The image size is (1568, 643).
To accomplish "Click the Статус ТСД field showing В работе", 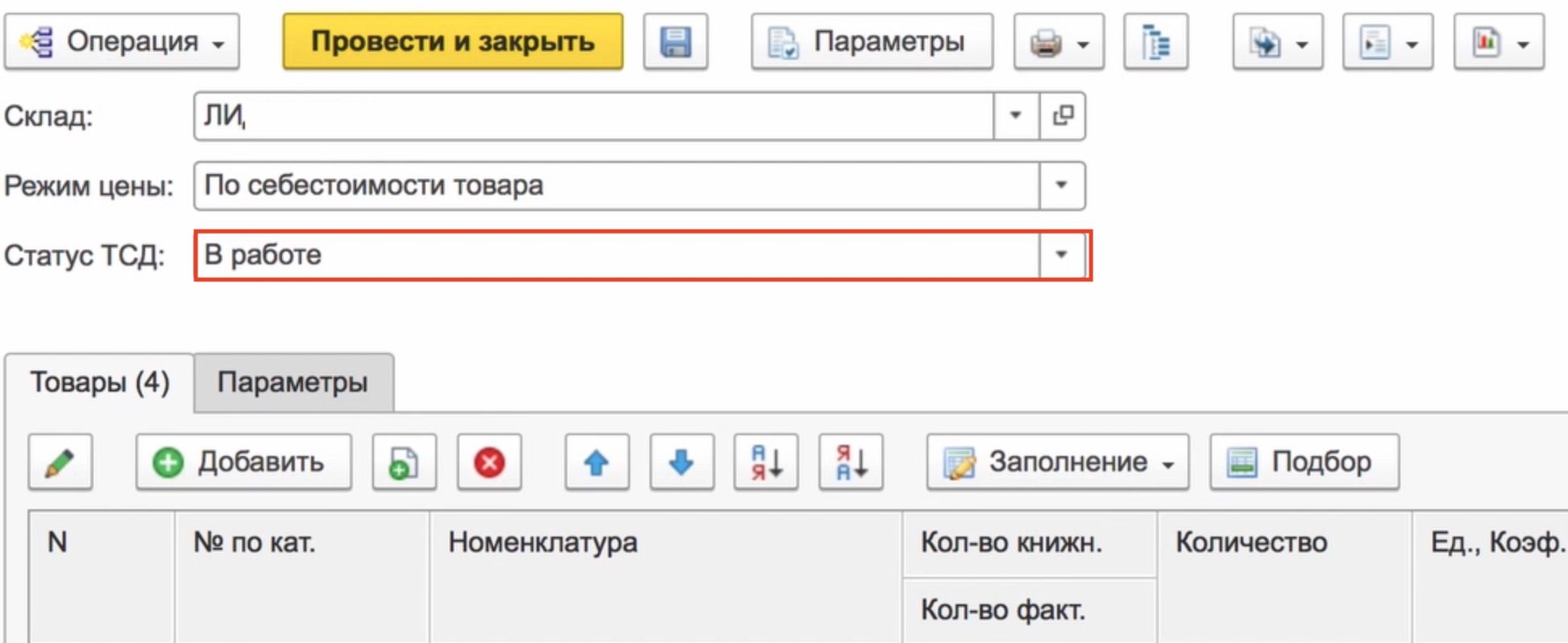I will coord(616,255).
